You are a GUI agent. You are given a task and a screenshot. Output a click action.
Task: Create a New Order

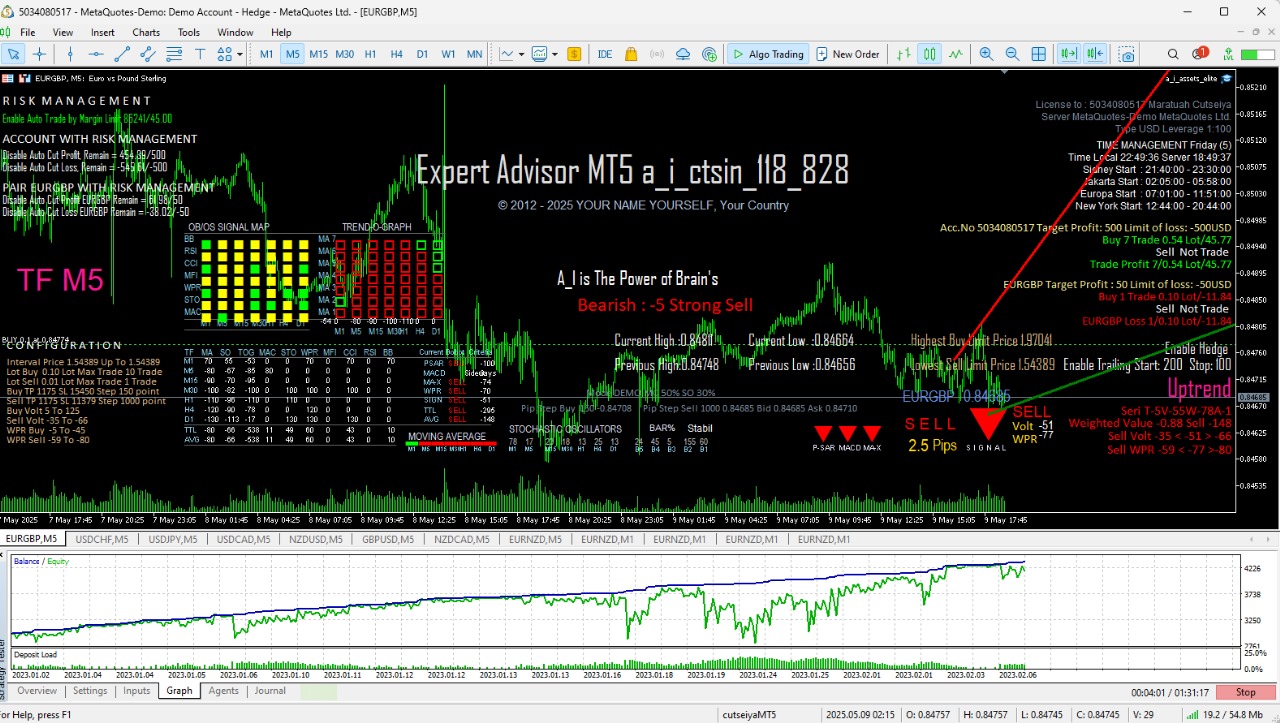click(x=848, y=54)
